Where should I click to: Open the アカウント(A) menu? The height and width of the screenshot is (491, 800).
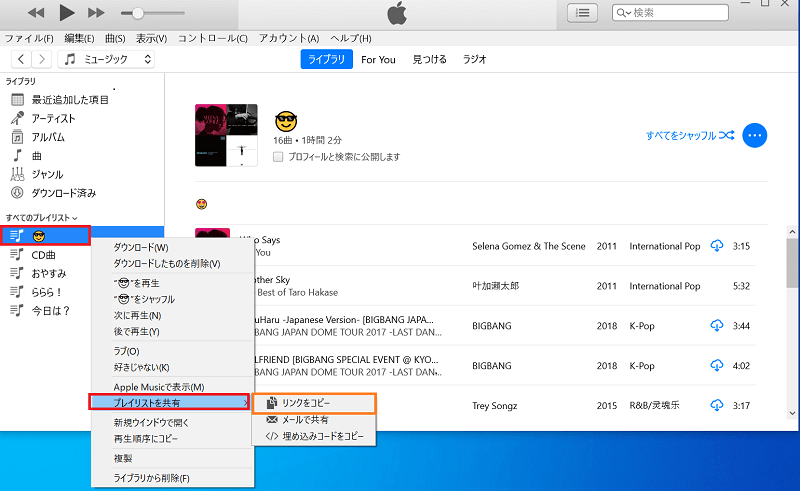289,38
